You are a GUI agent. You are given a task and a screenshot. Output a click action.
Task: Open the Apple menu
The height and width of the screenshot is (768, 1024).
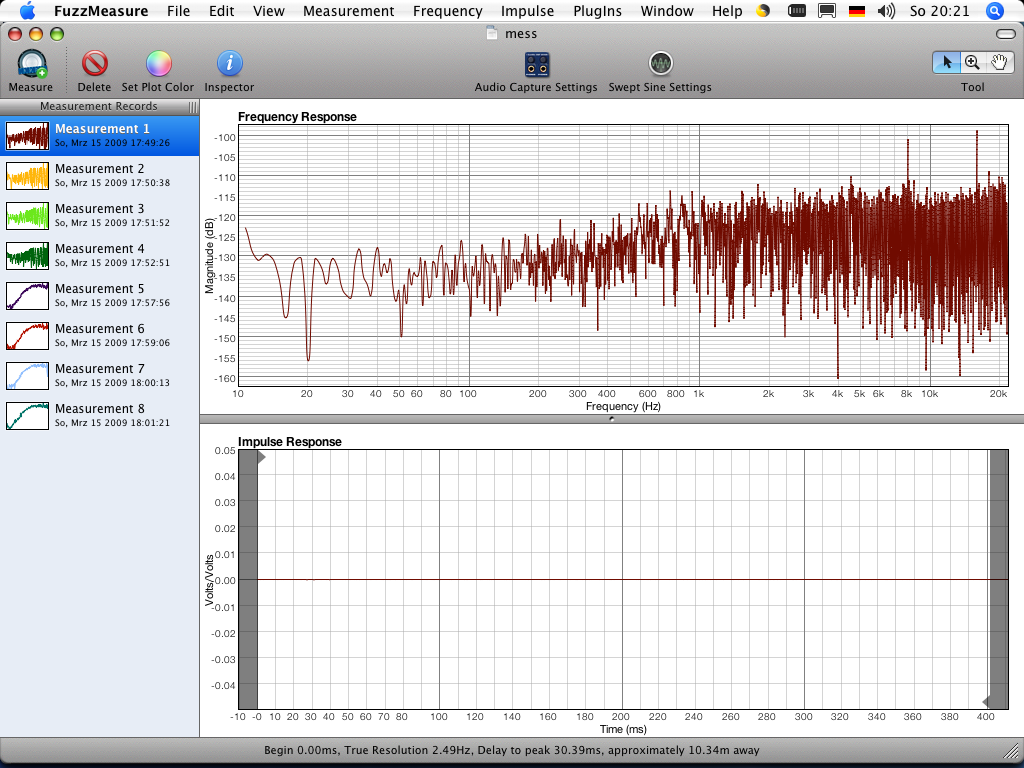[x=27, y=11]
